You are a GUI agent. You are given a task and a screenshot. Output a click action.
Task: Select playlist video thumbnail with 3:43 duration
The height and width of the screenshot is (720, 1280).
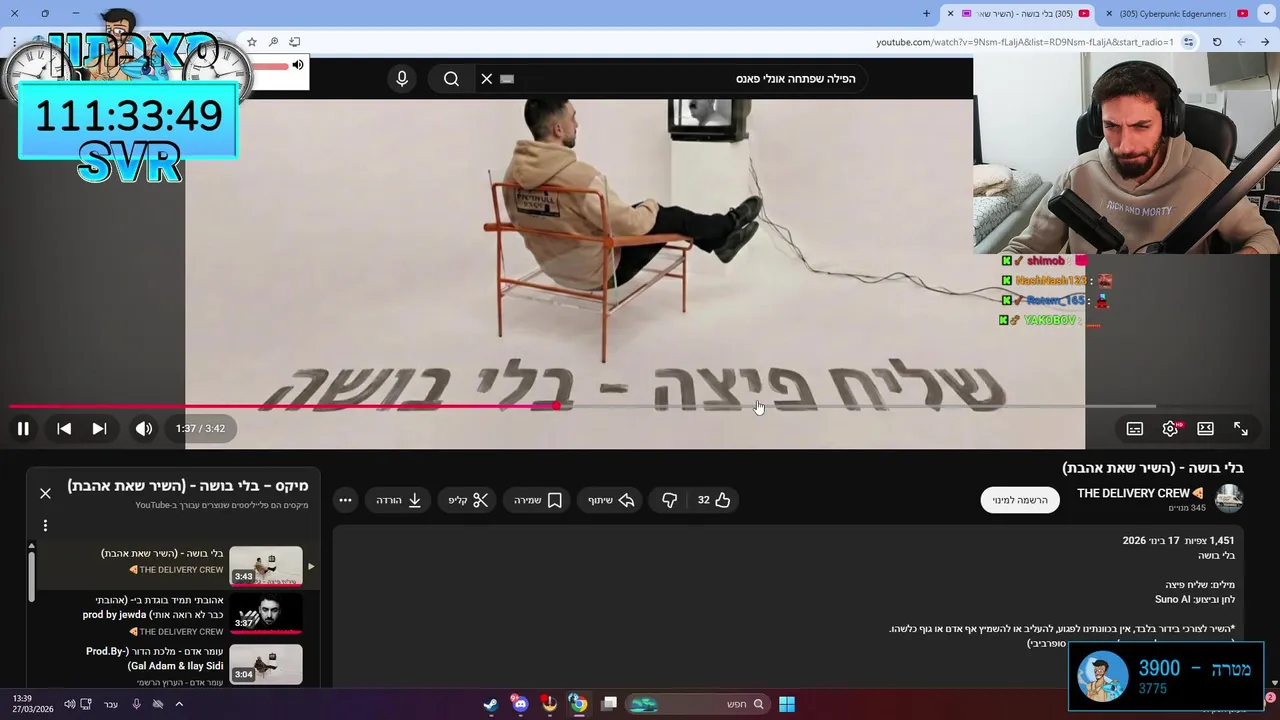coord(266,565)
